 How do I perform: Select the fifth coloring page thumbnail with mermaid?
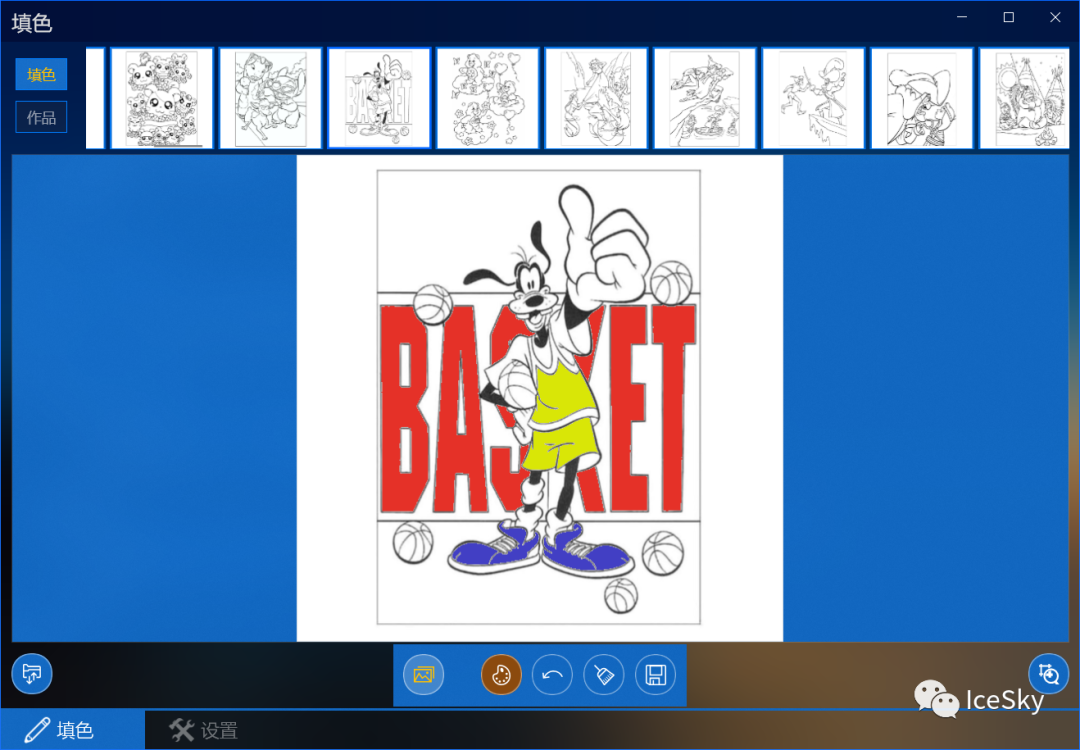point(596,98)
